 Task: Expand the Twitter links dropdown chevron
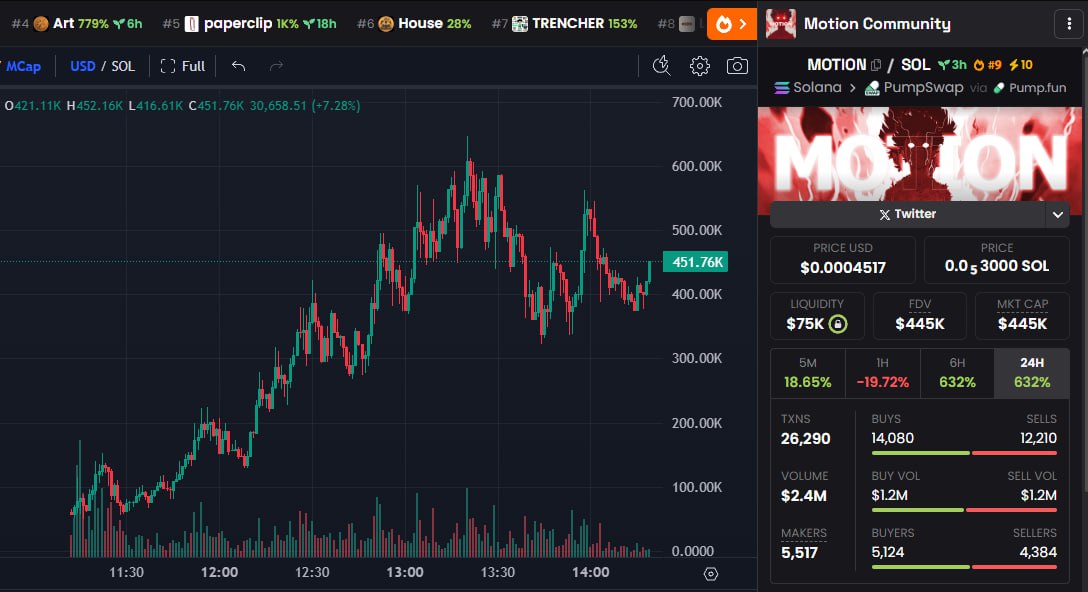coord(1057,214)
